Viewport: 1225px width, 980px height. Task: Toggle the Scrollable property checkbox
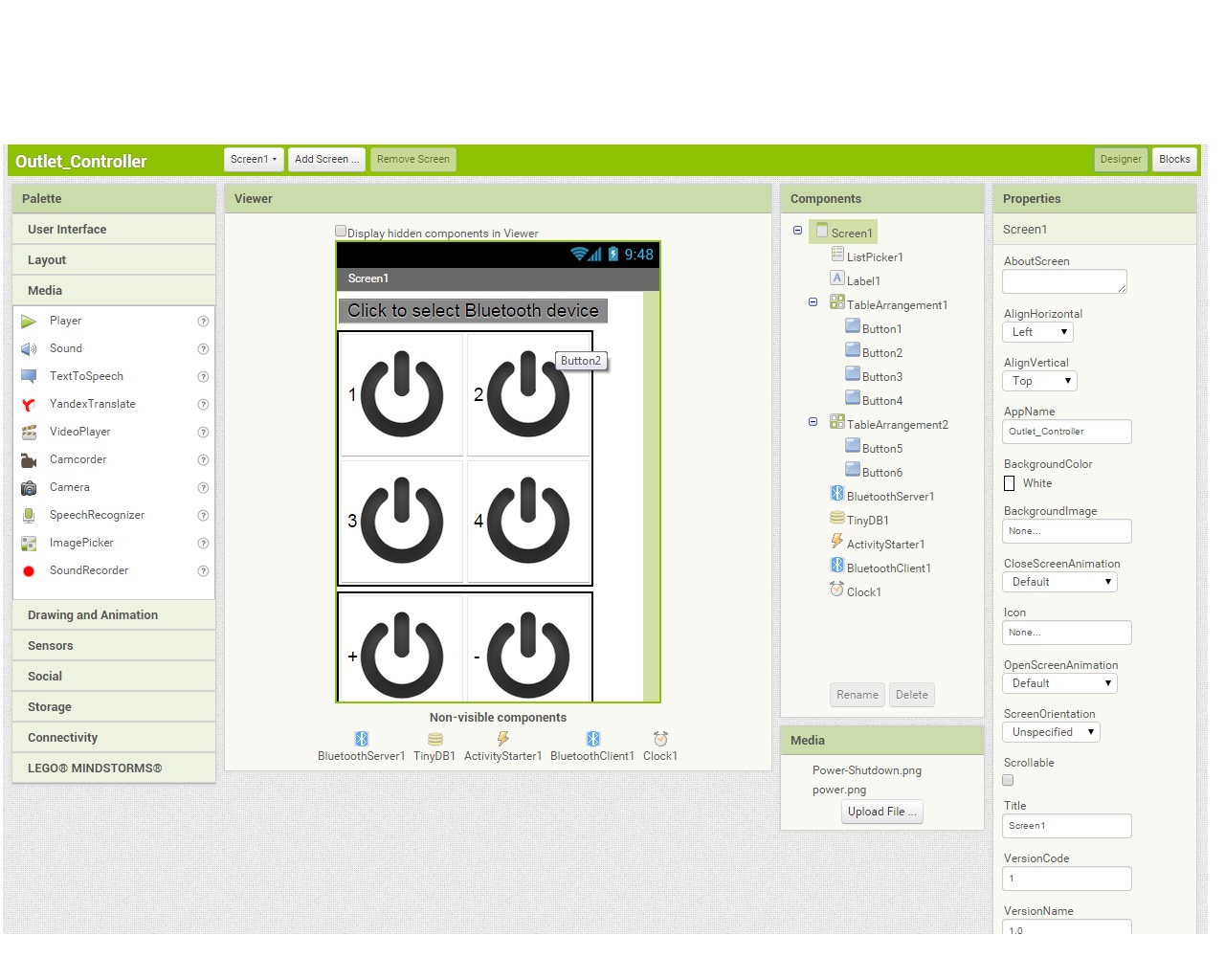(x=1008, y=780)
